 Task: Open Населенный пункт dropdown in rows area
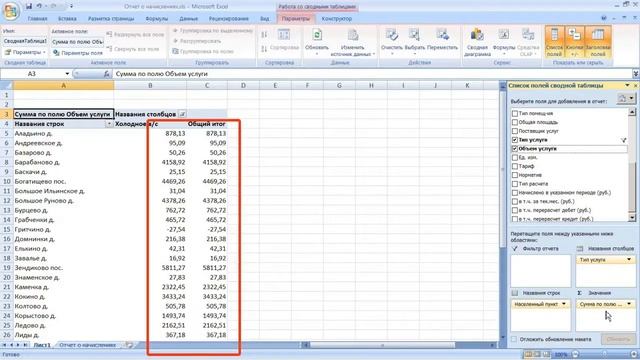[564, 304]
